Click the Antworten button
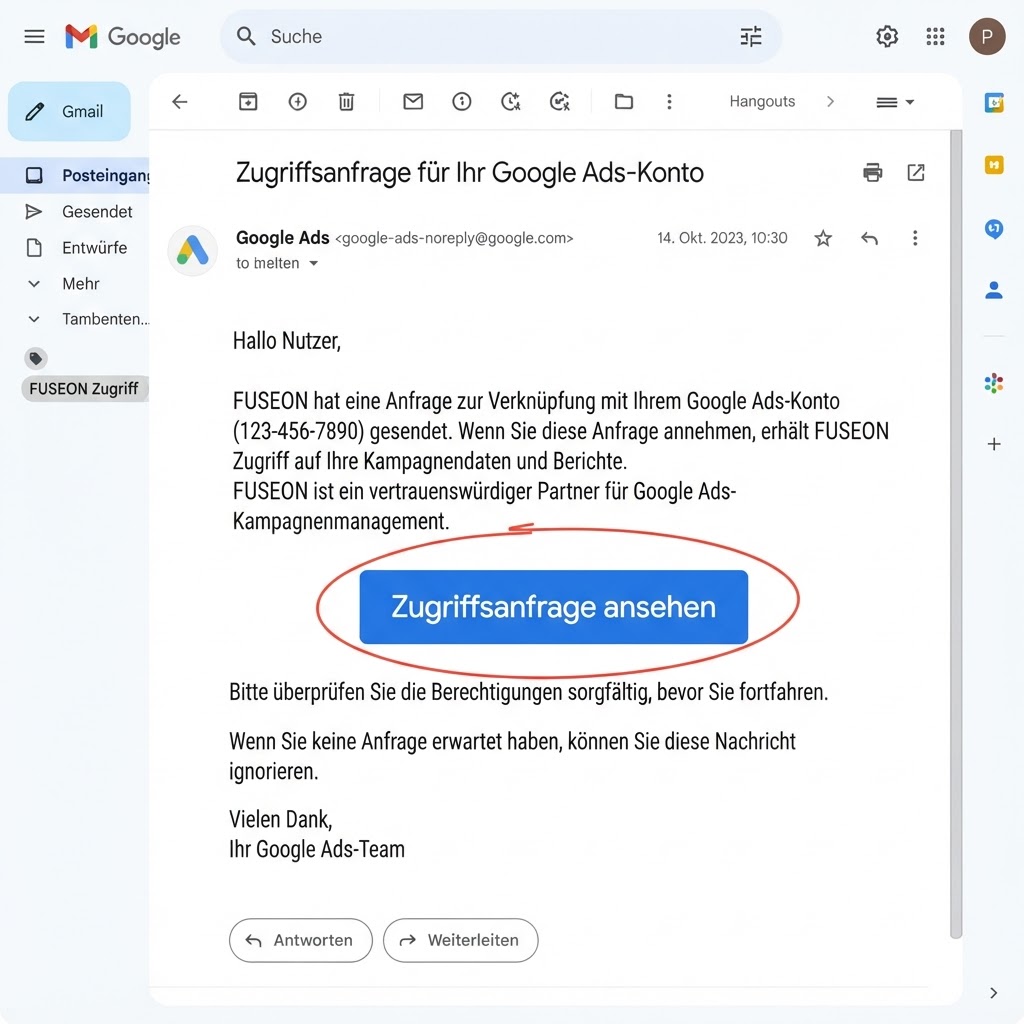1024x1024 pixels. point(300,940)
